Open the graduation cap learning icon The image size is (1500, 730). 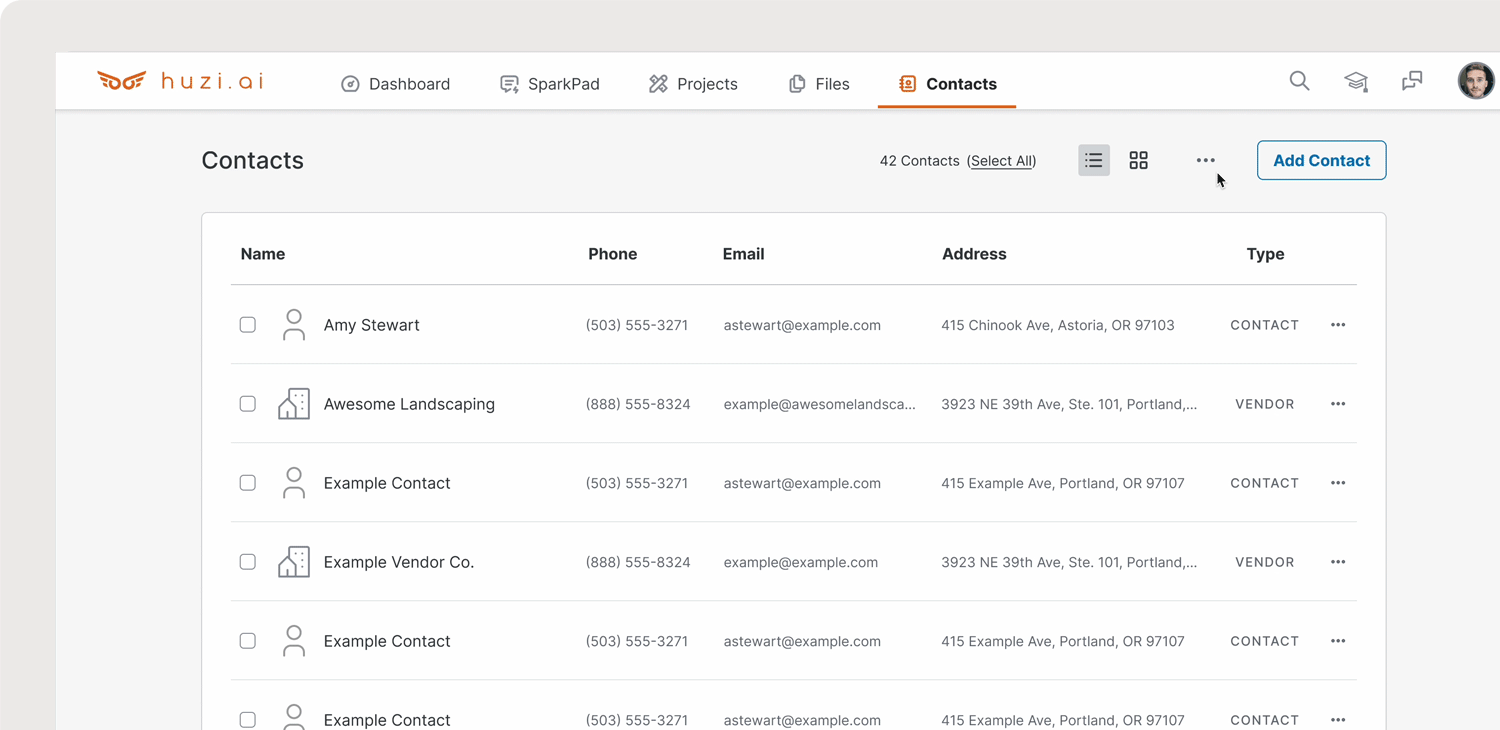(x=1356, y=81)
